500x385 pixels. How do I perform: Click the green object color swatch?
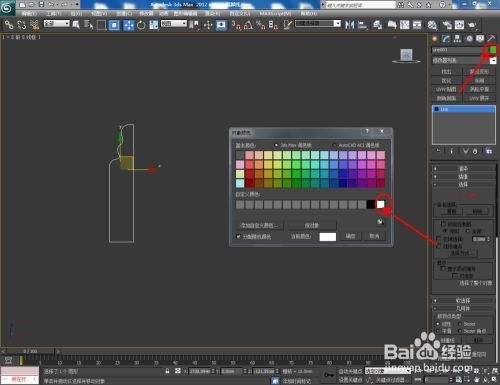pos(493,50)
